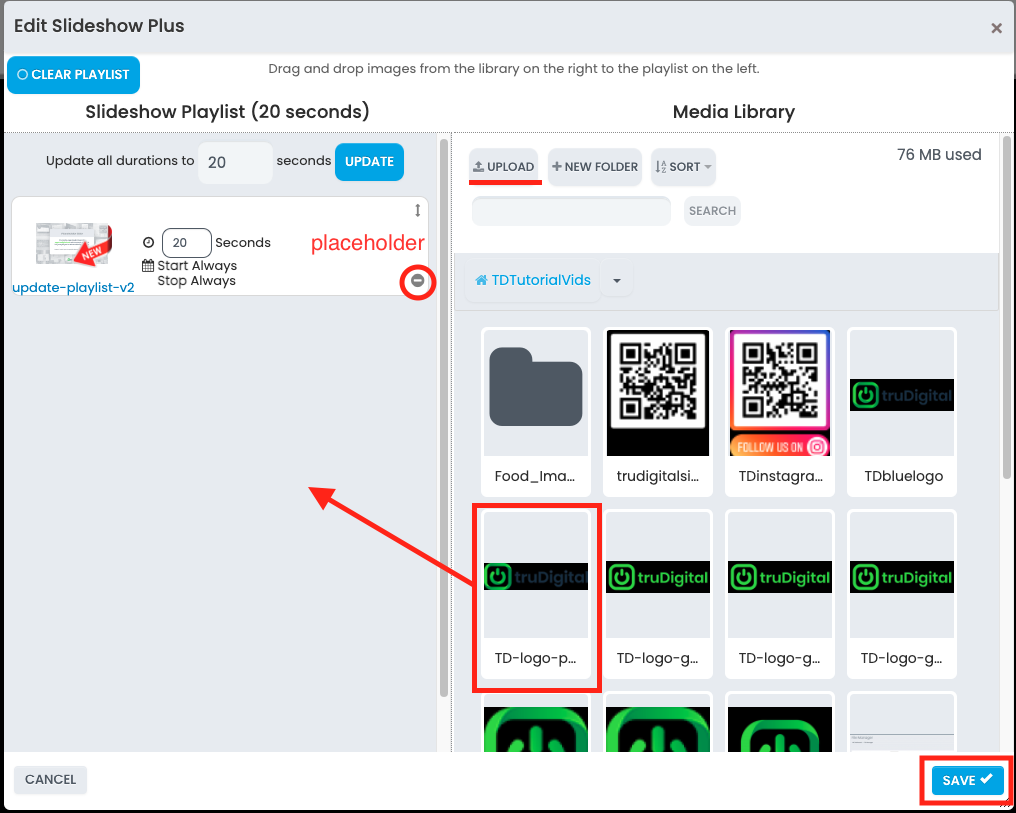Select update-playlist-v2 slide thumbnail
Image resolution: width=1016 pixels, height=813 pixels.
(73, 244)
